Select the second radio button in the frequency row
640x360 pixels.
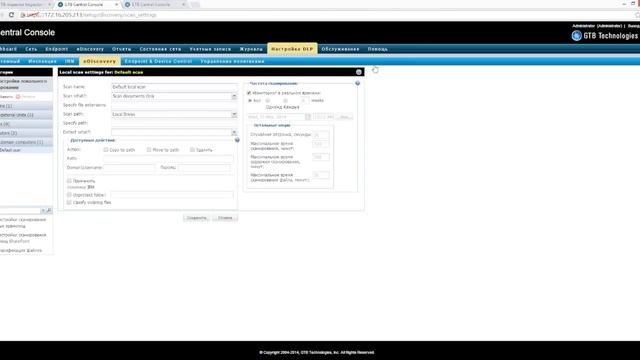[268, 100]
